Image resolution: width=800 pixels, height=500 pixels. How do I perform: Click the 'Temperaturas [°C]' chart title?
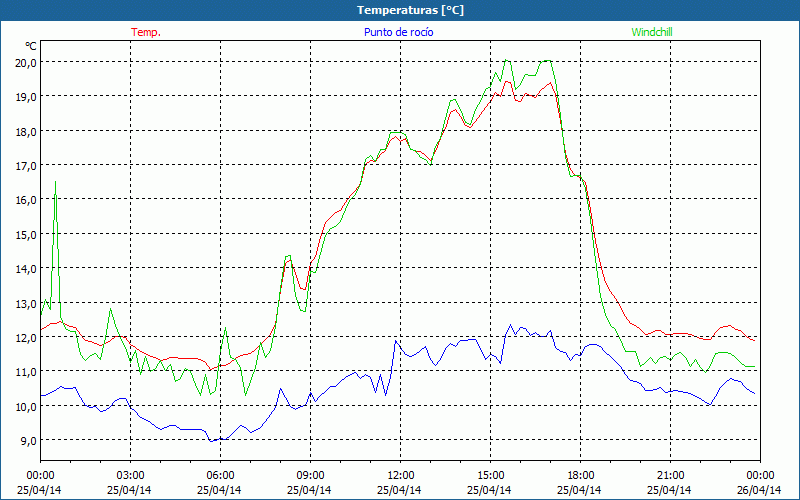click(410, 10)
